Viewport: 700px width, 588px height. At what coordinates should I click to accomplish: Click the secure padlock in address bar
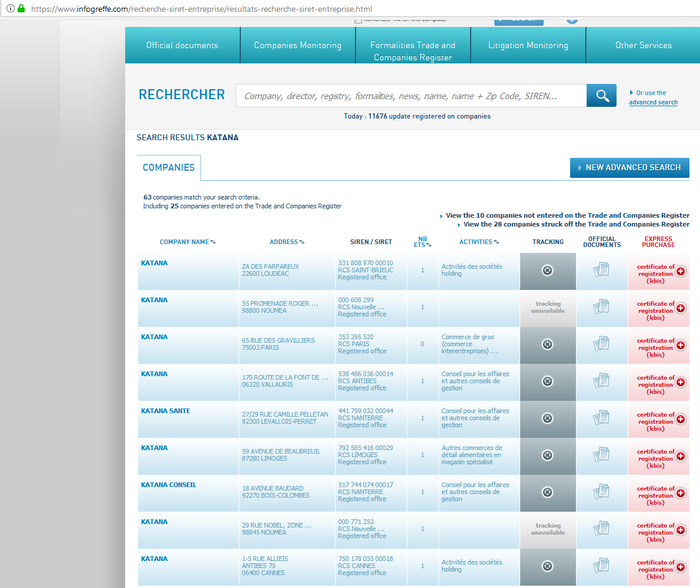point(8,8)
